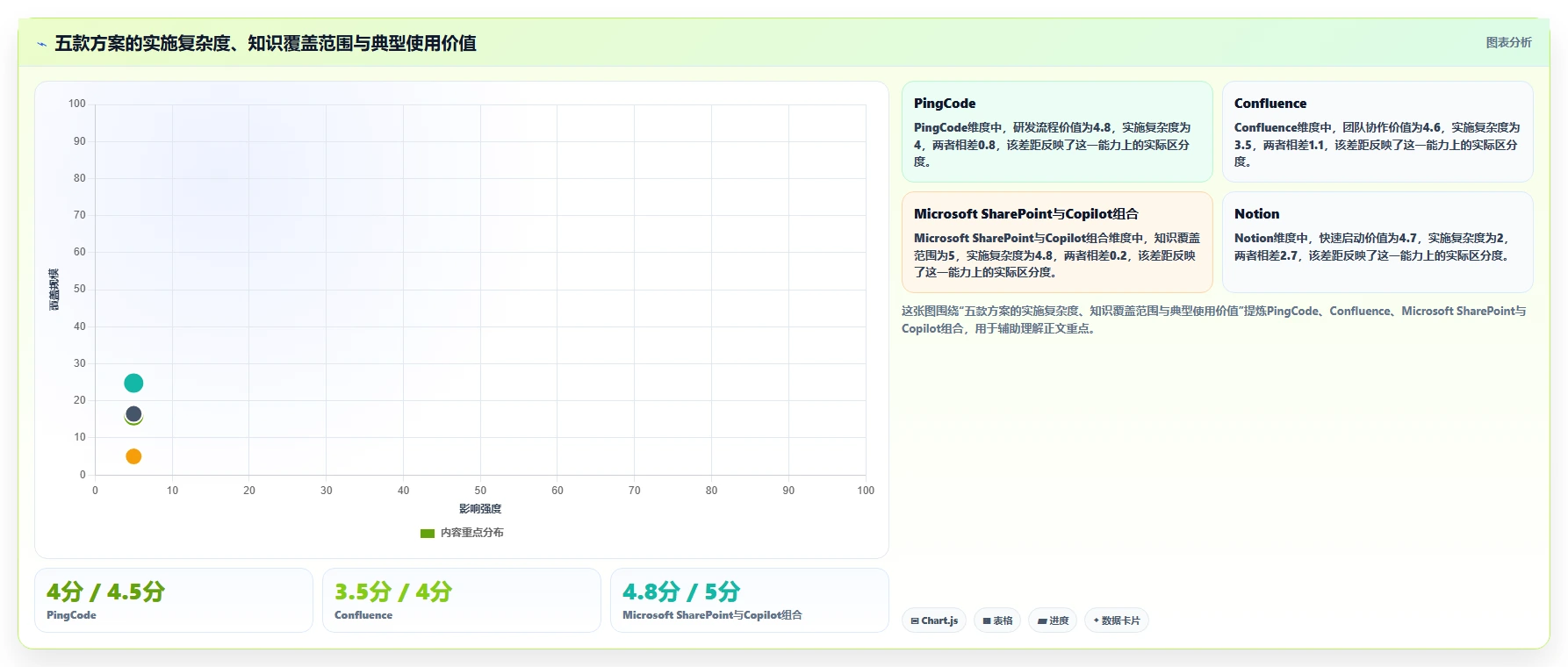The width and height of the screenshot is (1568, 667).
Task: Click the diamond icon in the 数据卡片 tag
Action: [x=1097, y=620]
